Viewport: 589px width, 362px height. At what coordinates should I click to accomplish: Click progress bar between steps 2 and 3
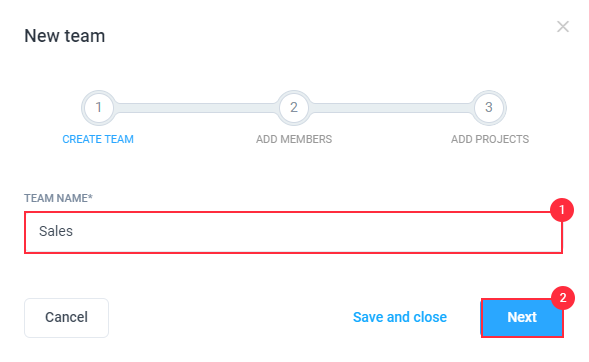click(391, 108)
